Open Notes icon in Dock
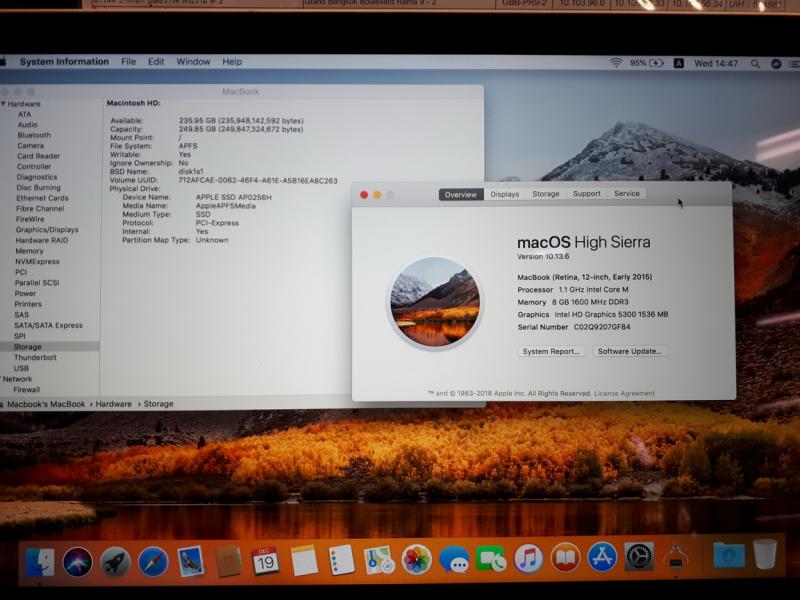 point(304,561)
